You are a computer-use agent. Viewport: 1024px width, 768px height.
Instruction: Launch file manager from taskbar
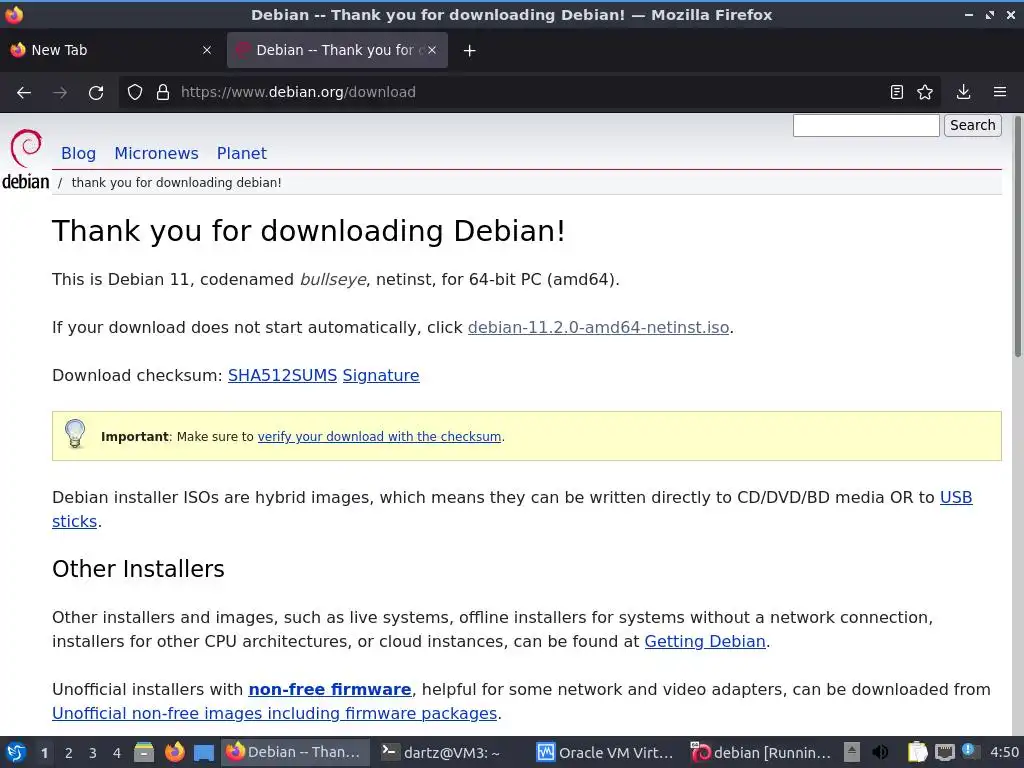point(144,752)
